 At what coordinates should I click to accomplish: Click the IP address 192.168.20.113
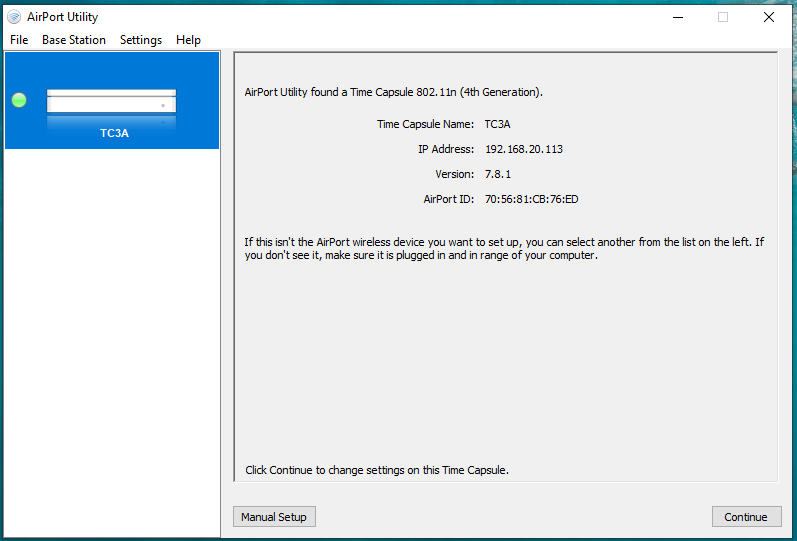click(524, 149)
